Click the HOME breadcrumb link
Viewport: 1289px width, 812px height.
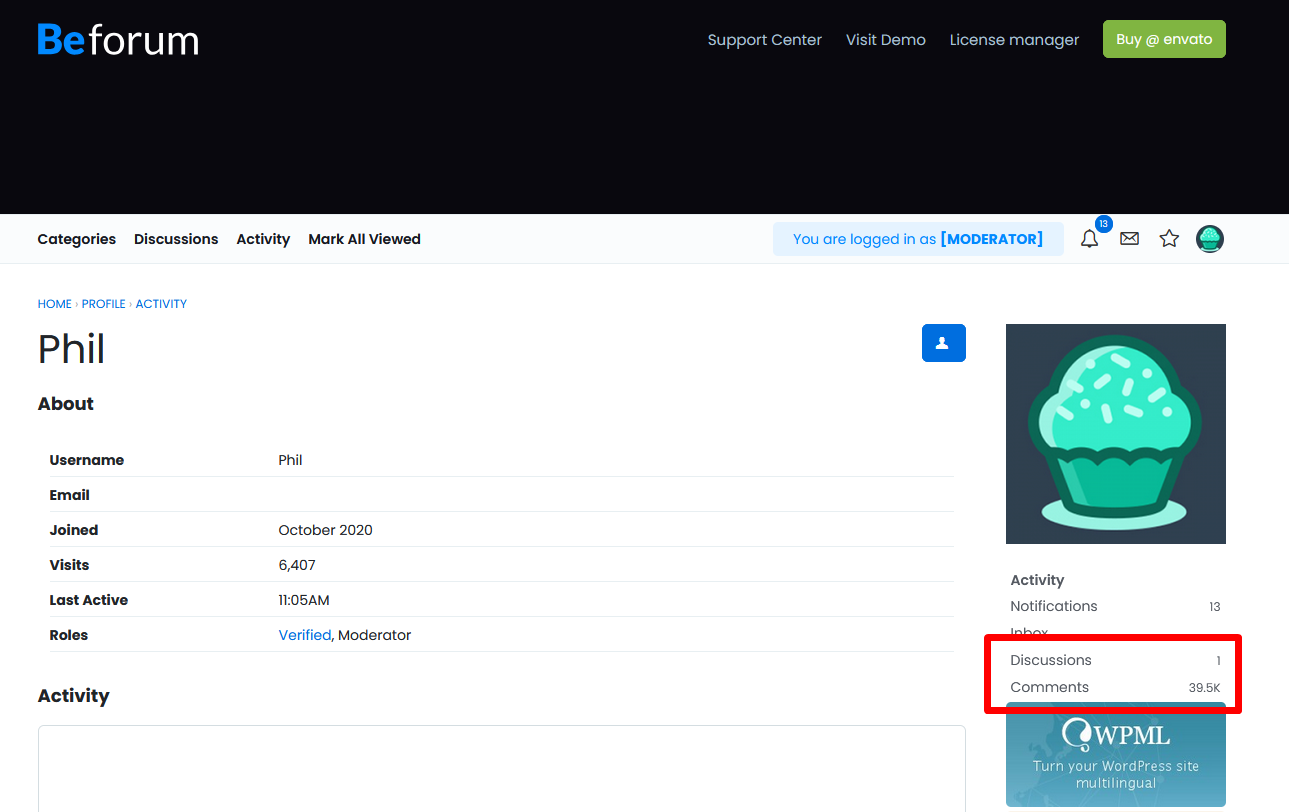pyautogui.click(x=55, y=304)
